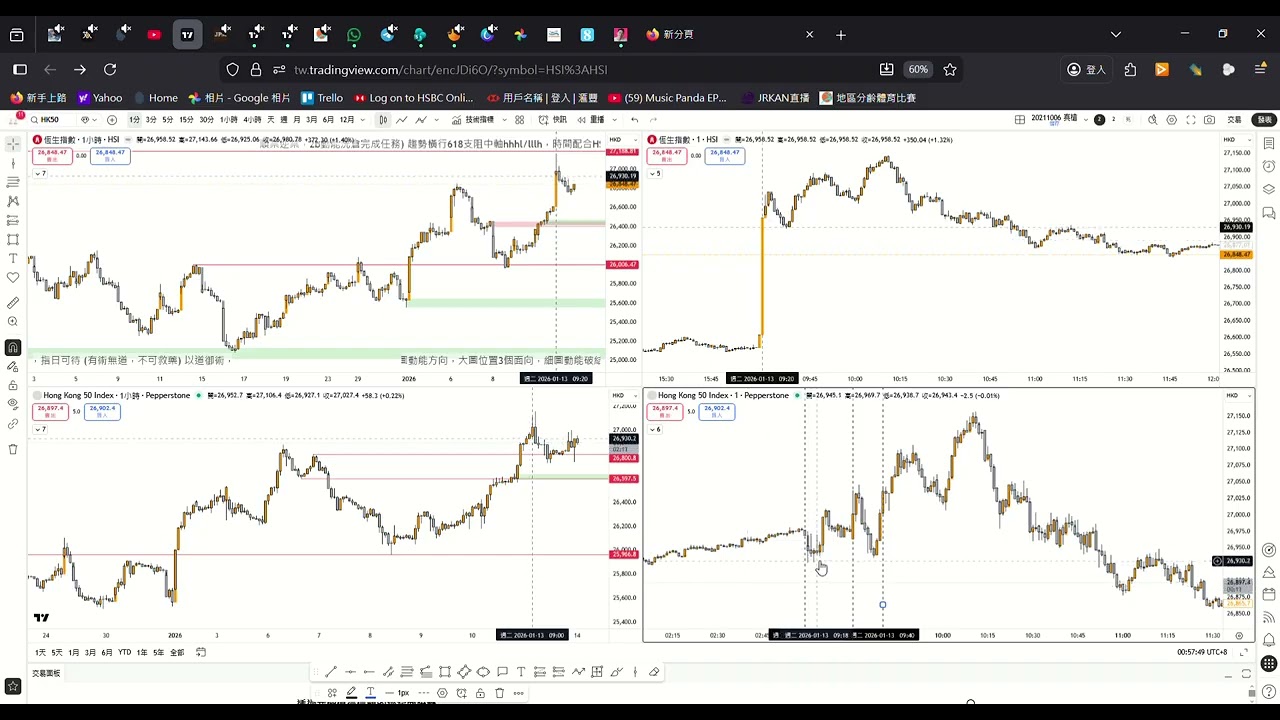
Task: Click the browser reload button
Action: tap(110, 69)
